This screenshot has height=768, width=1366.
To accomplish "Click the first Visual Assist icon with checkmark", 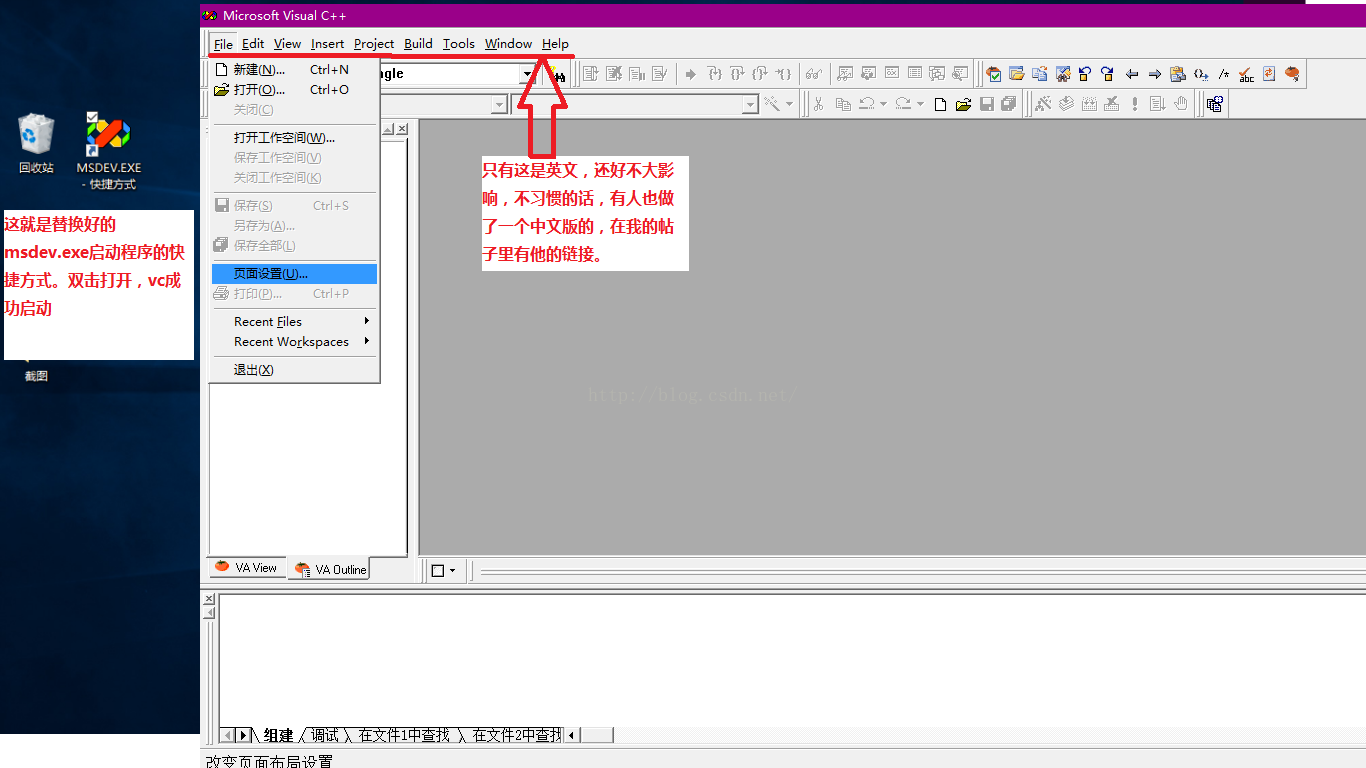I will pyautogui.click(x=993, y=74).
